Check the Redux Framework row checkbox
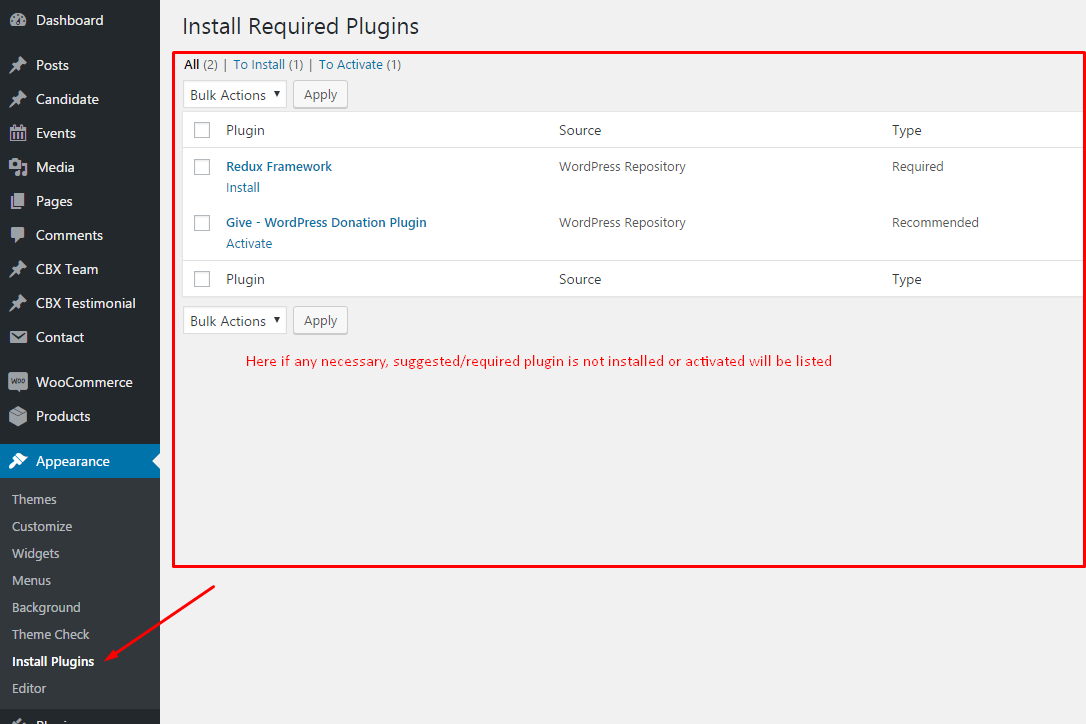This screenshot has height=724, width=1086. tap(202, 167)
